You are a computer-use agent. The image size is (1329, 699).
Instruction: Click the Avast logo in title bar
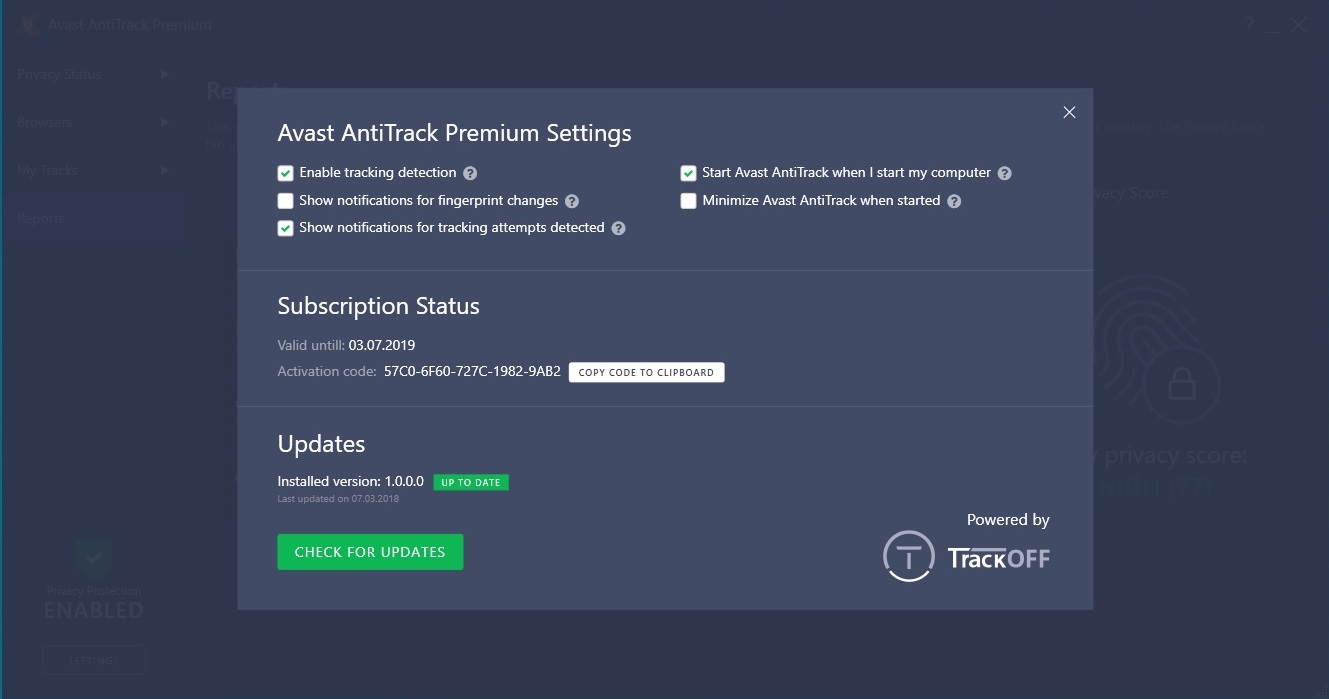pos(28,25)
